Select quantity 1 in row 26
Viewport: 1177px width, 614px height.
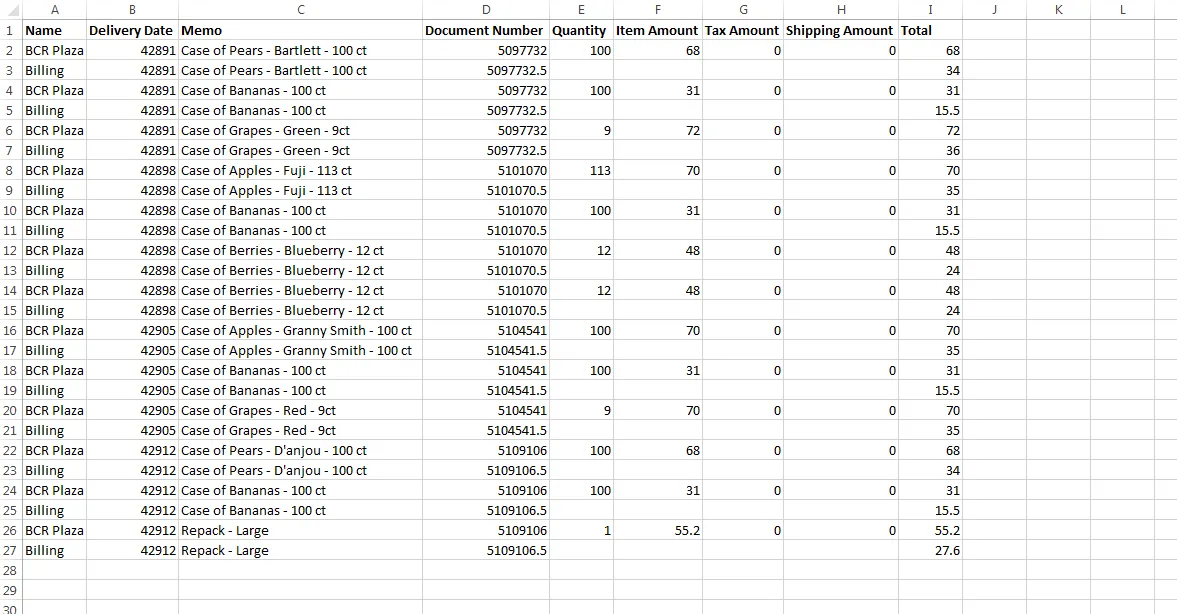coord(581,531)
